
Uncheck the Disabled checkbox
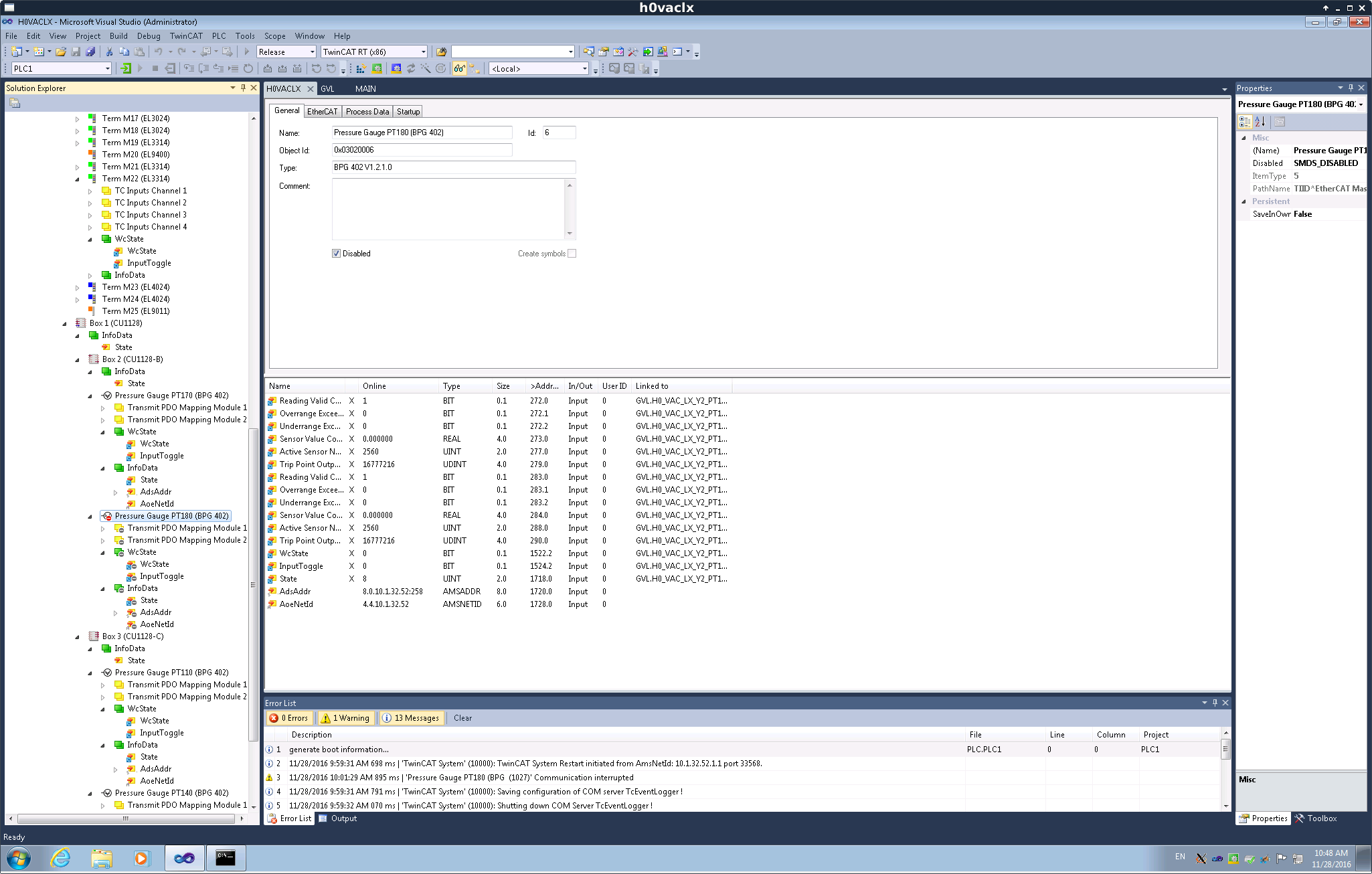tap(336, 254)
